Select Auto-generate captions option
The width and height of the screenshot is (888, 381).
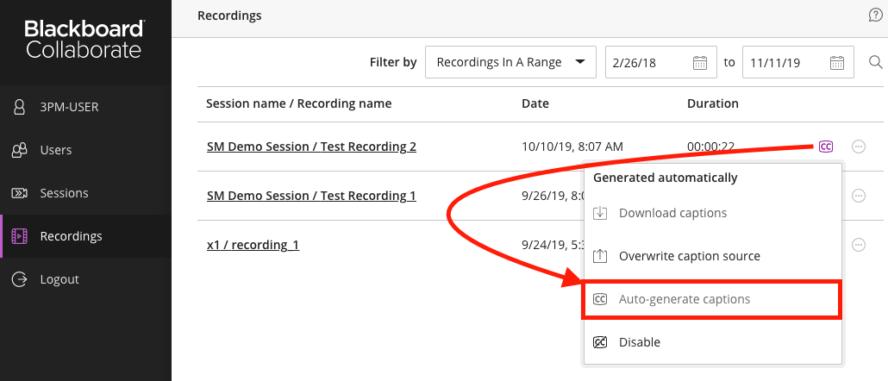[712, 299]
